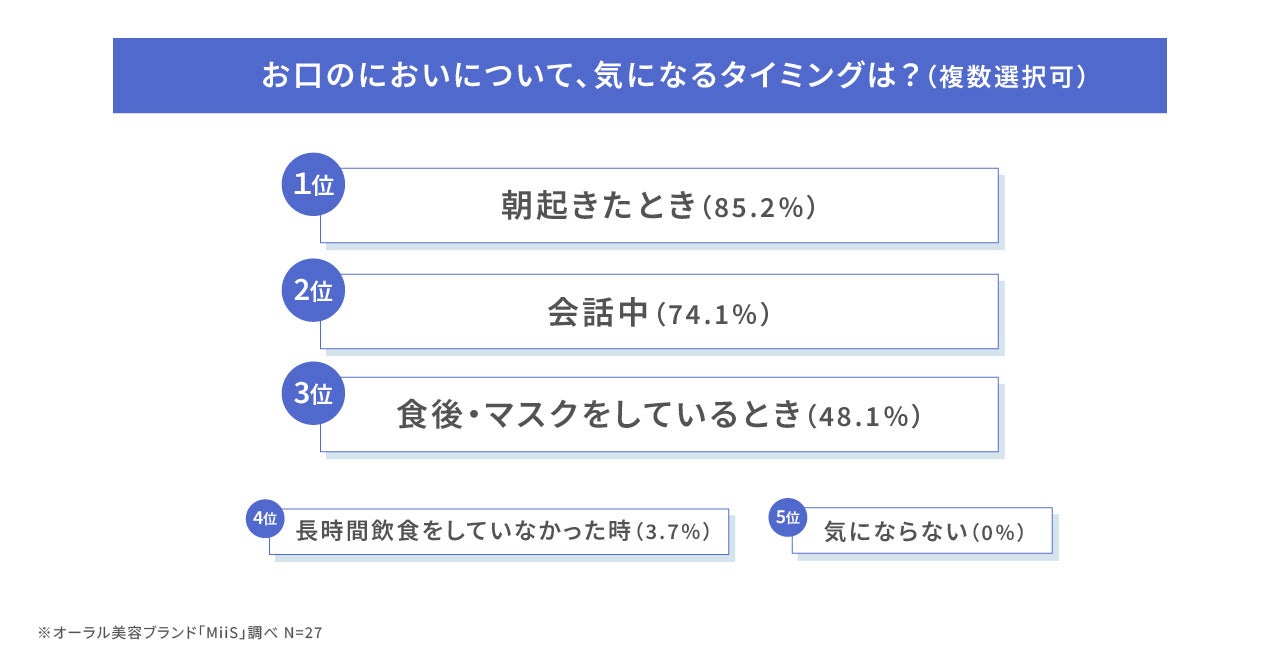Screen dimensions: 1280x670
Task: Click the survey question title text
Action: (x=590, y=76)
